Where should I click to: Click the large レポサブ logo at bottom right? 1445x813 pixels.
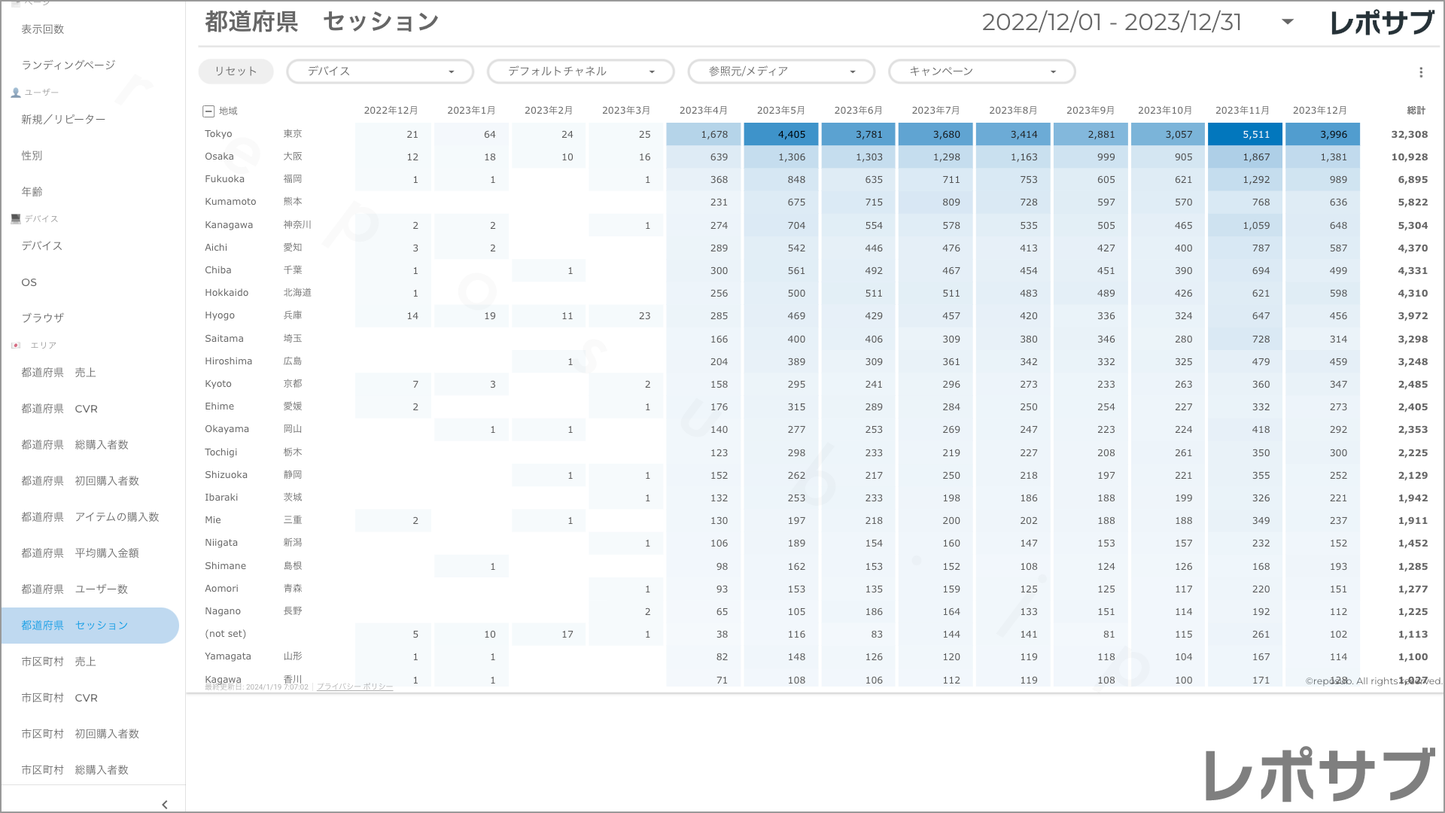(x=1318, y=775)
